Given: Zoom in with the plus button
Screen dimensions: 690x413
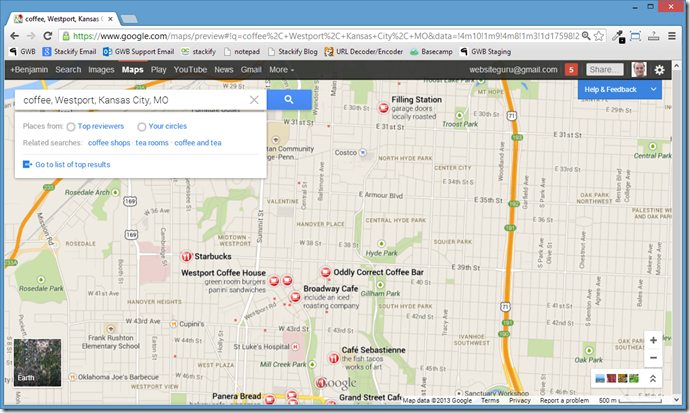Looking at the screenshot, I should click(653, 340).
